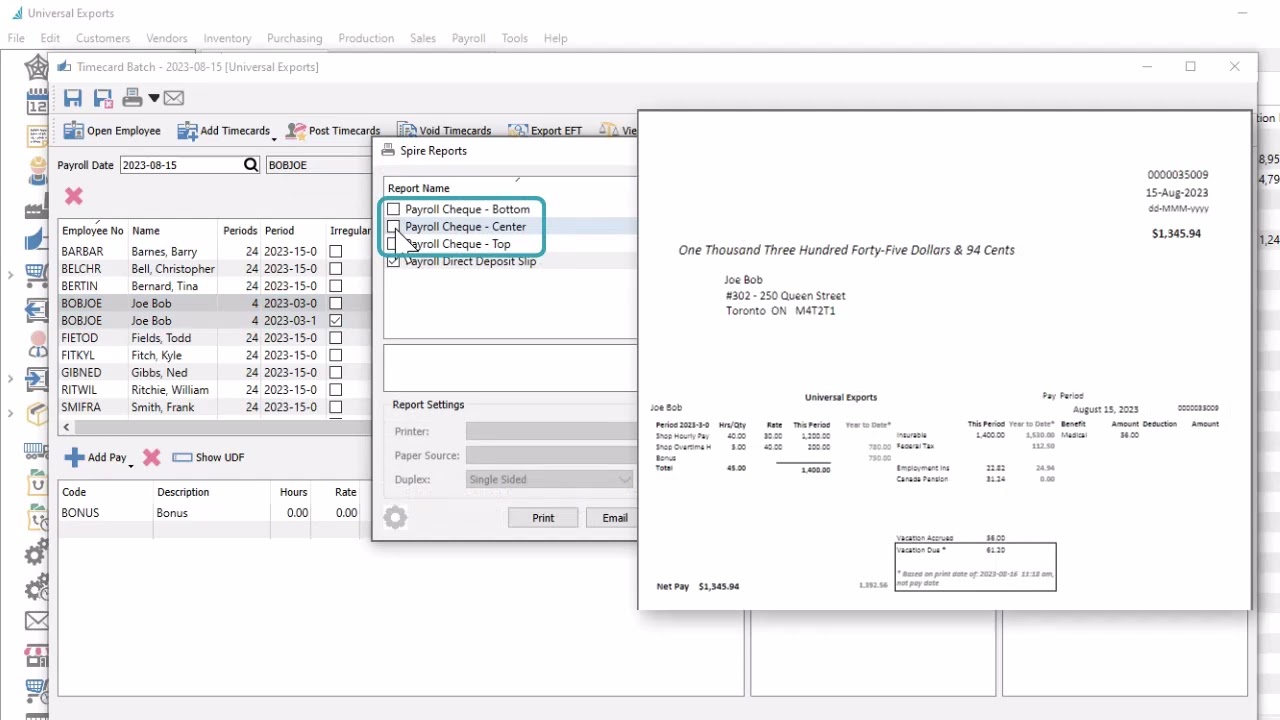The width and height of the screenshot is (1280, 720).
Task: Tick Payroll Cheque - Bottom checkbox
Action: pos(393,210)
